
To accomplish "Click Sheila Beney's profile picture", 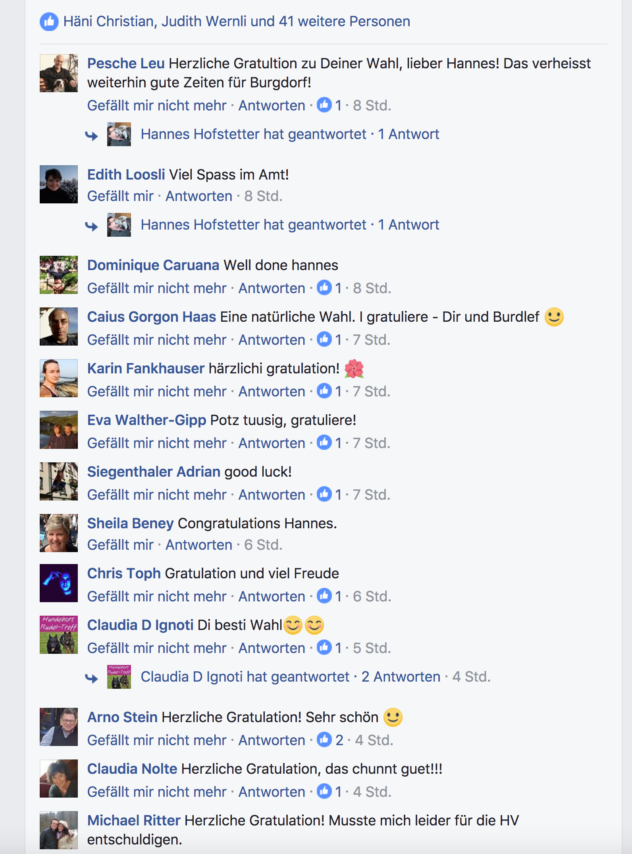I will [59, 533].
